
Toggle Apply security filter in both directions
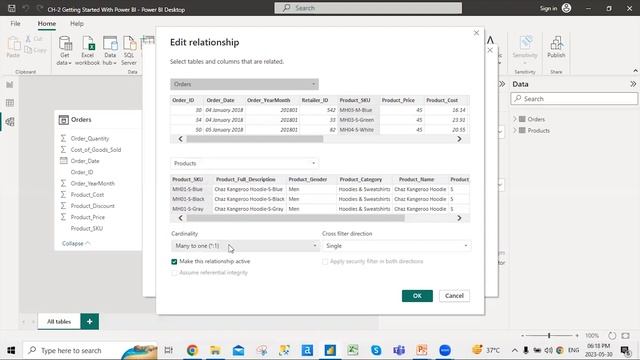click(325, 262)
